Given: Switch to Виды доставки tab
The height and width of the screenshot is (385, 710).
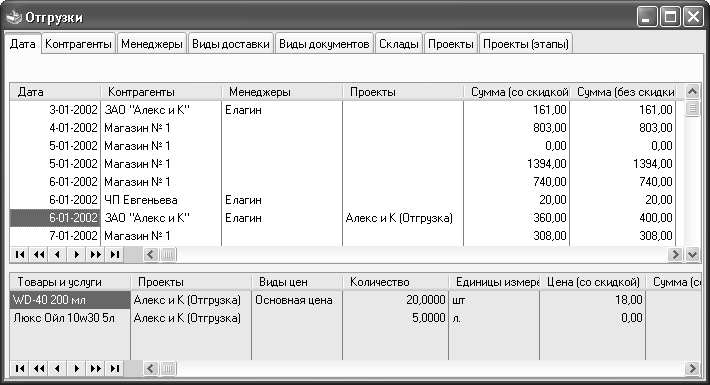Looking at the screenshot, I should pyautogui.click(x=231, y=44).
